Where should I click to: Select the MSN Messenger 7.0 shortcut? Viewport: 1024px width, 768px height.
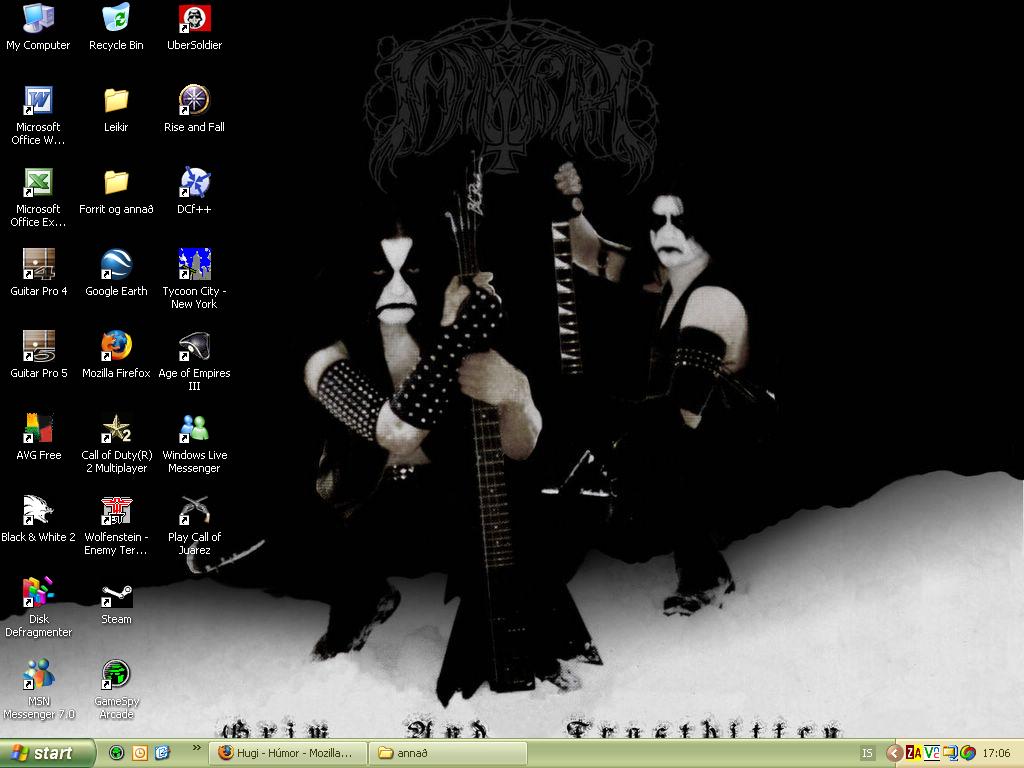tap(39, 690)
